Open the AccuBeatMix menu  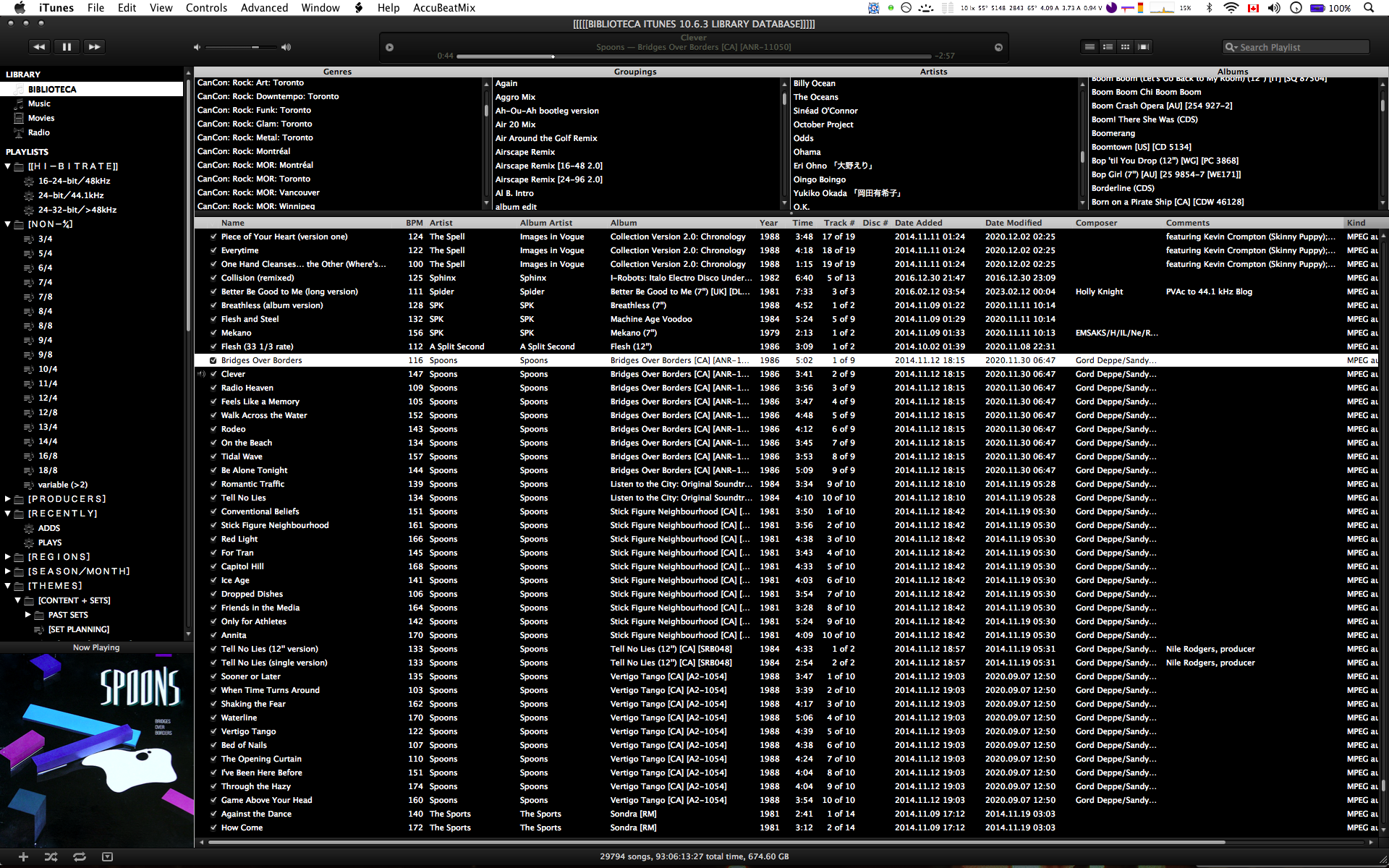click(444, 8)
